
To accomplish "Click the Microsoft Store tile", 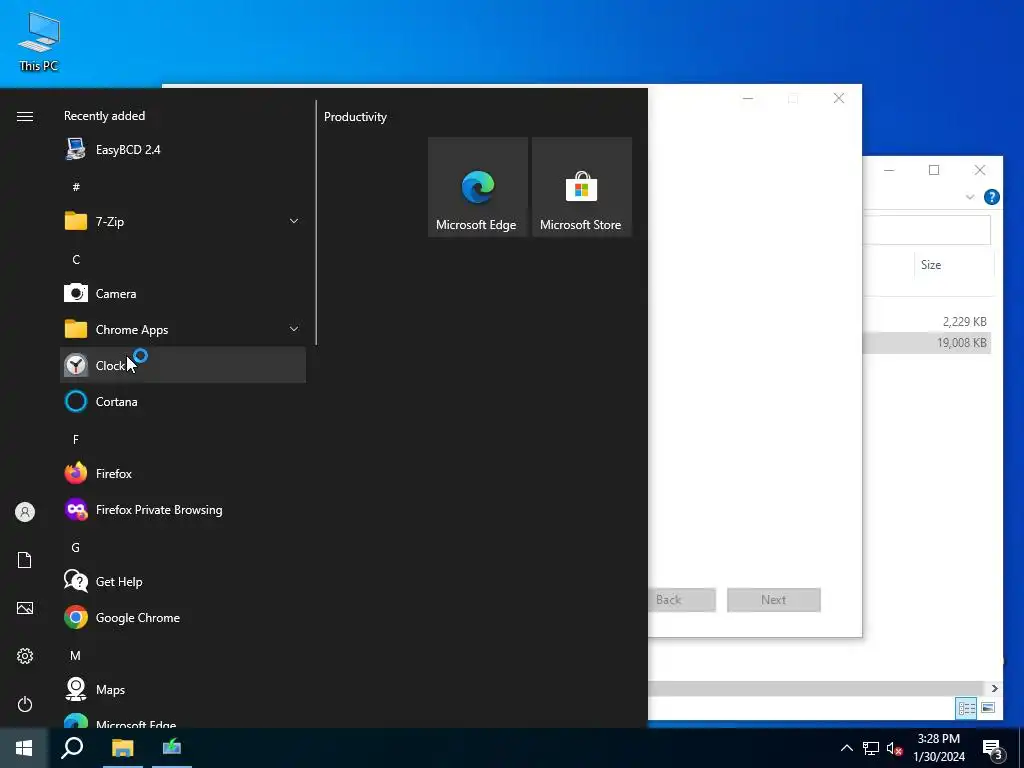I will 581,187.
